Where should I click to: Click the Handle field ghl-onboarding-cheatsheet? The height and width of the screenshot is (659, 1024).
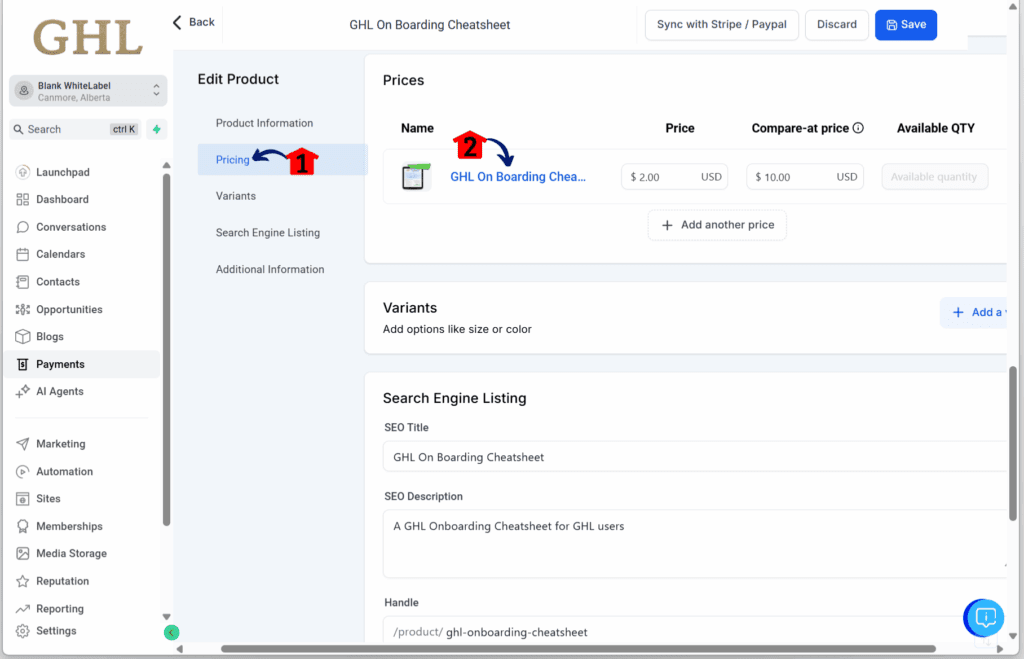tap(695, 632)
